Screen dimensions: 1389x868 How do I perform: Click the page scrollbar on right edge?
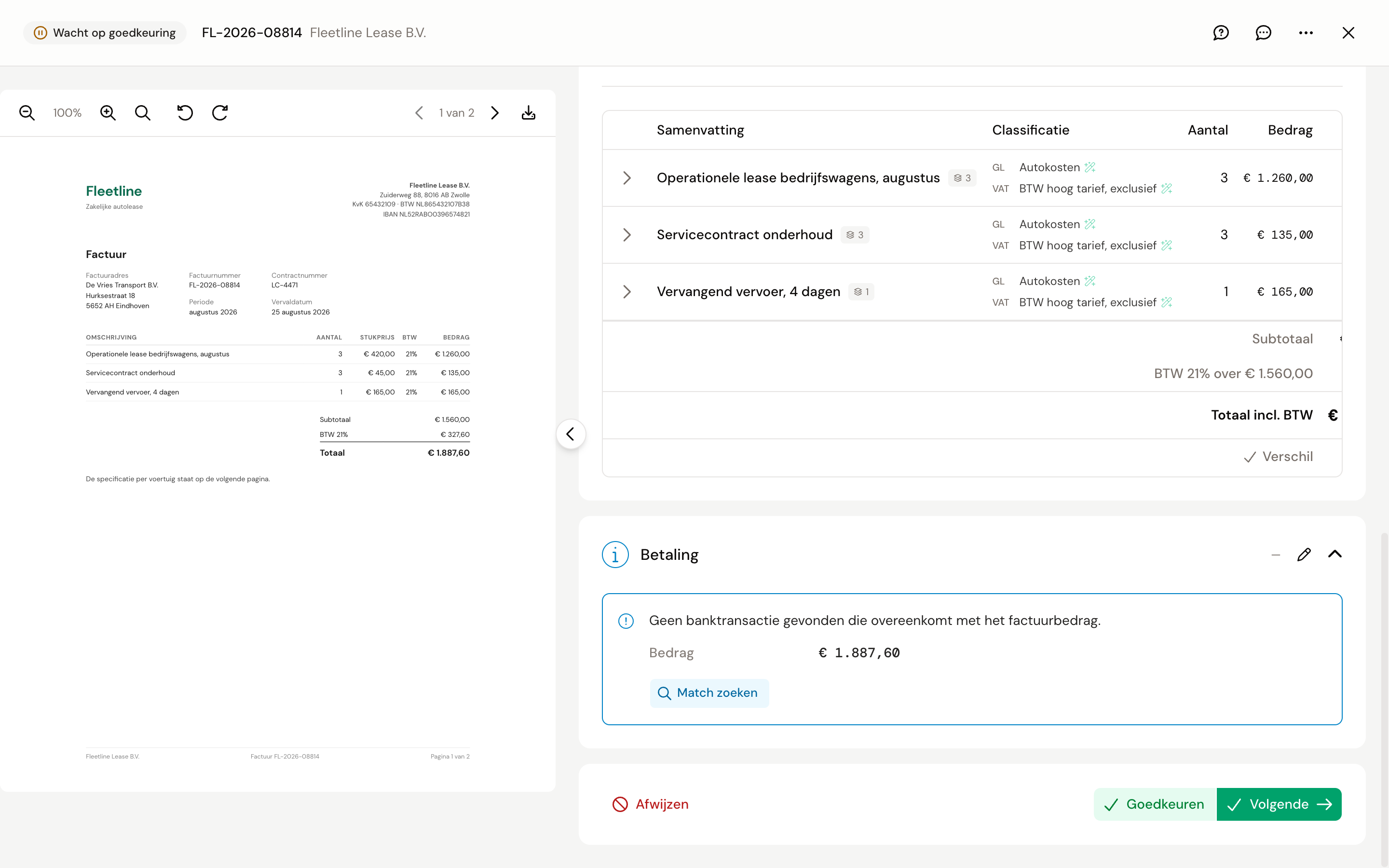point(1384,699)
